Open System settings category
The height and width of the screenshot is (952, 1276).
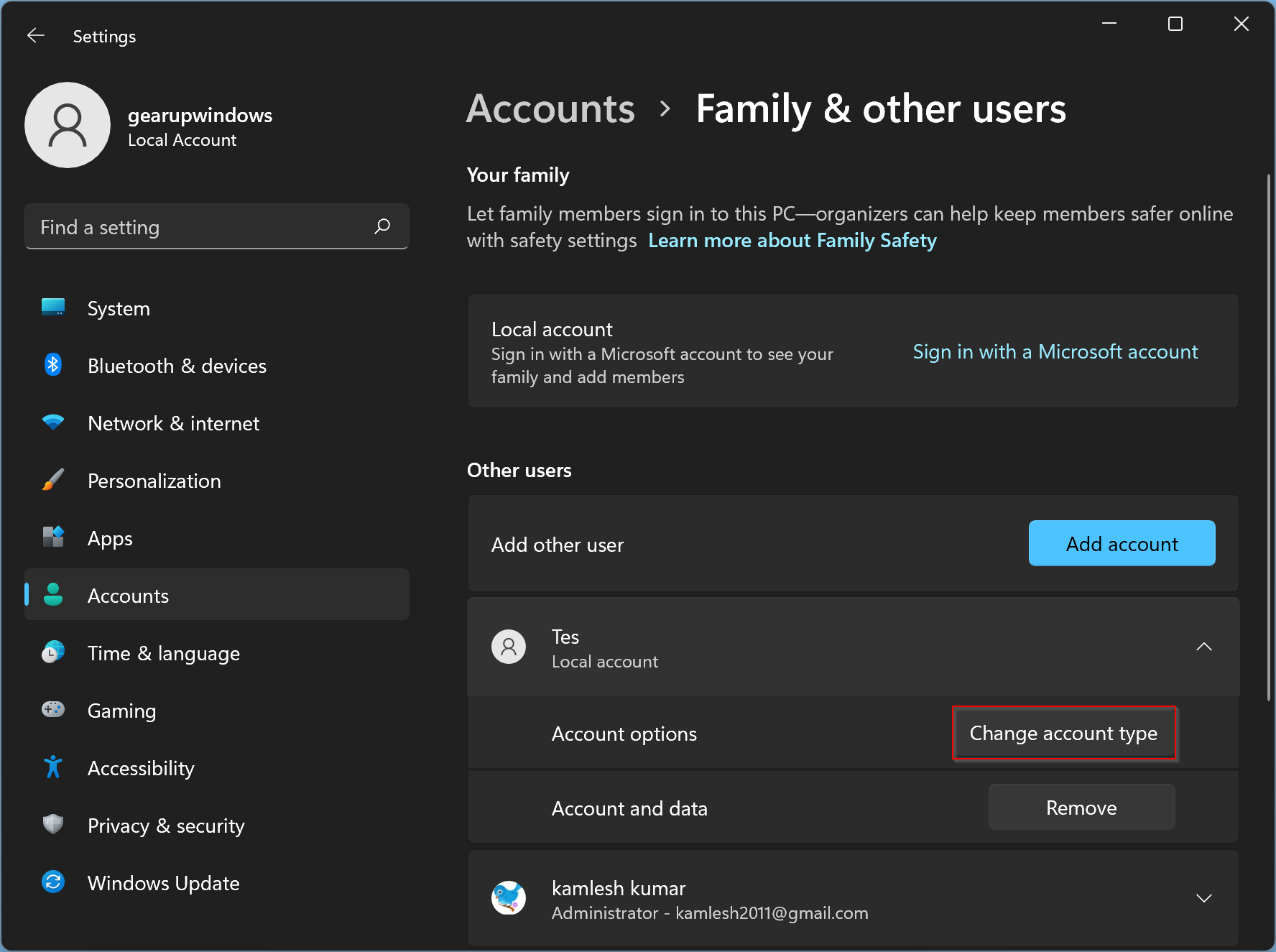tap(217, 308)
